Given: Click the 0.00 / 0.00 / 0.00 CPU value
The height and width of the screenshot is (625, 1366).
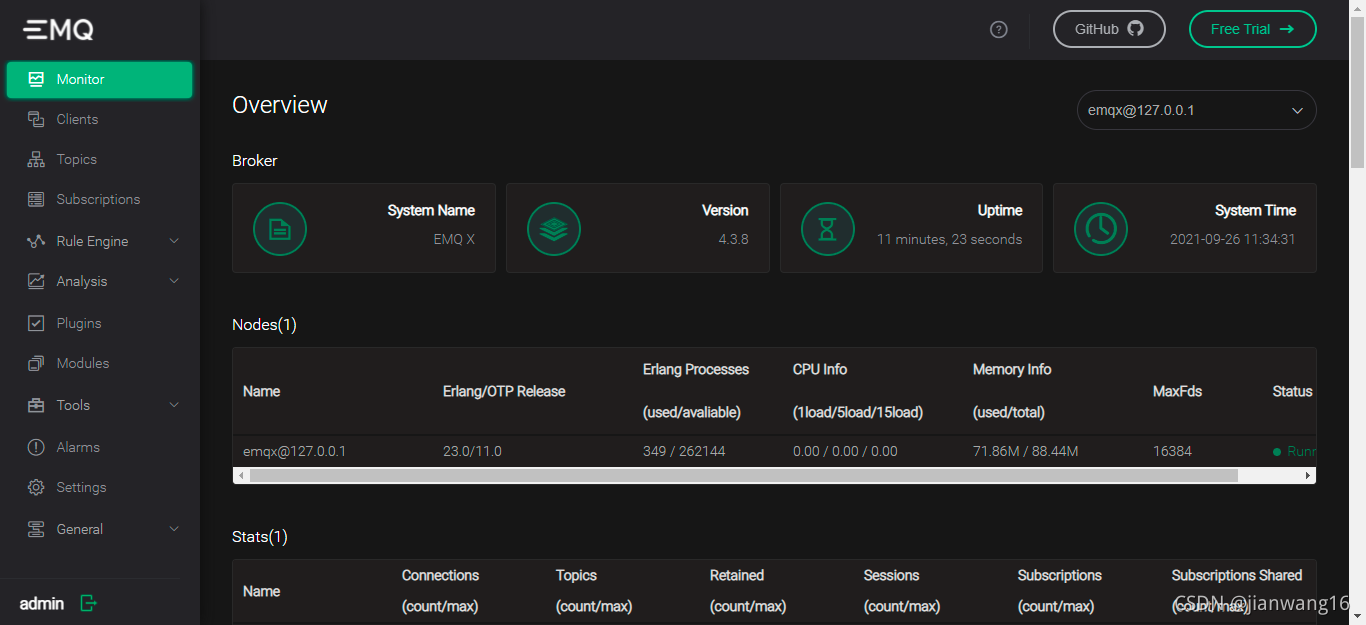Looking at the screenshot, I should [x=845, y=451].
